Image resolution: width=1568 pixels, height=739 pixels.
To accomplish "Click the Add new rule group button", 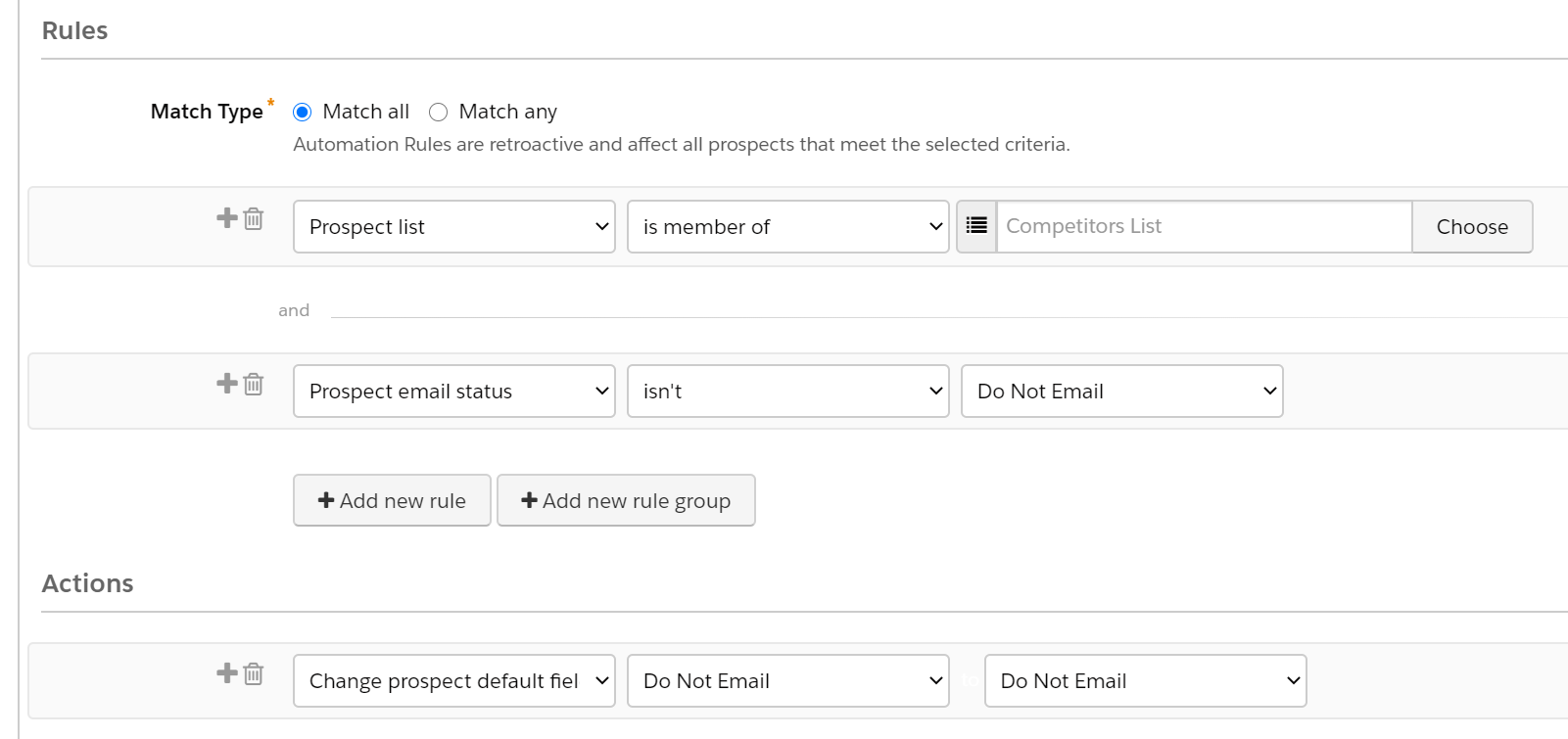I will (x=626, y=500).
